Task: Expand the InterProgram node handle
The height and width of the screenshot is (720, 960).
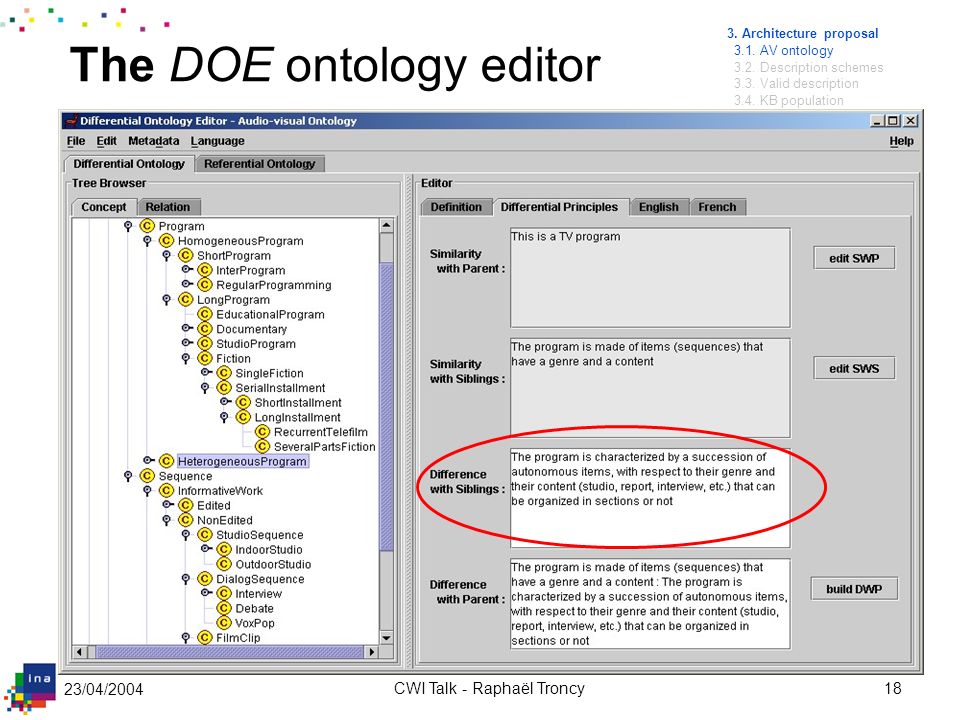Action: pyautogui.click(x=187, y=269)
